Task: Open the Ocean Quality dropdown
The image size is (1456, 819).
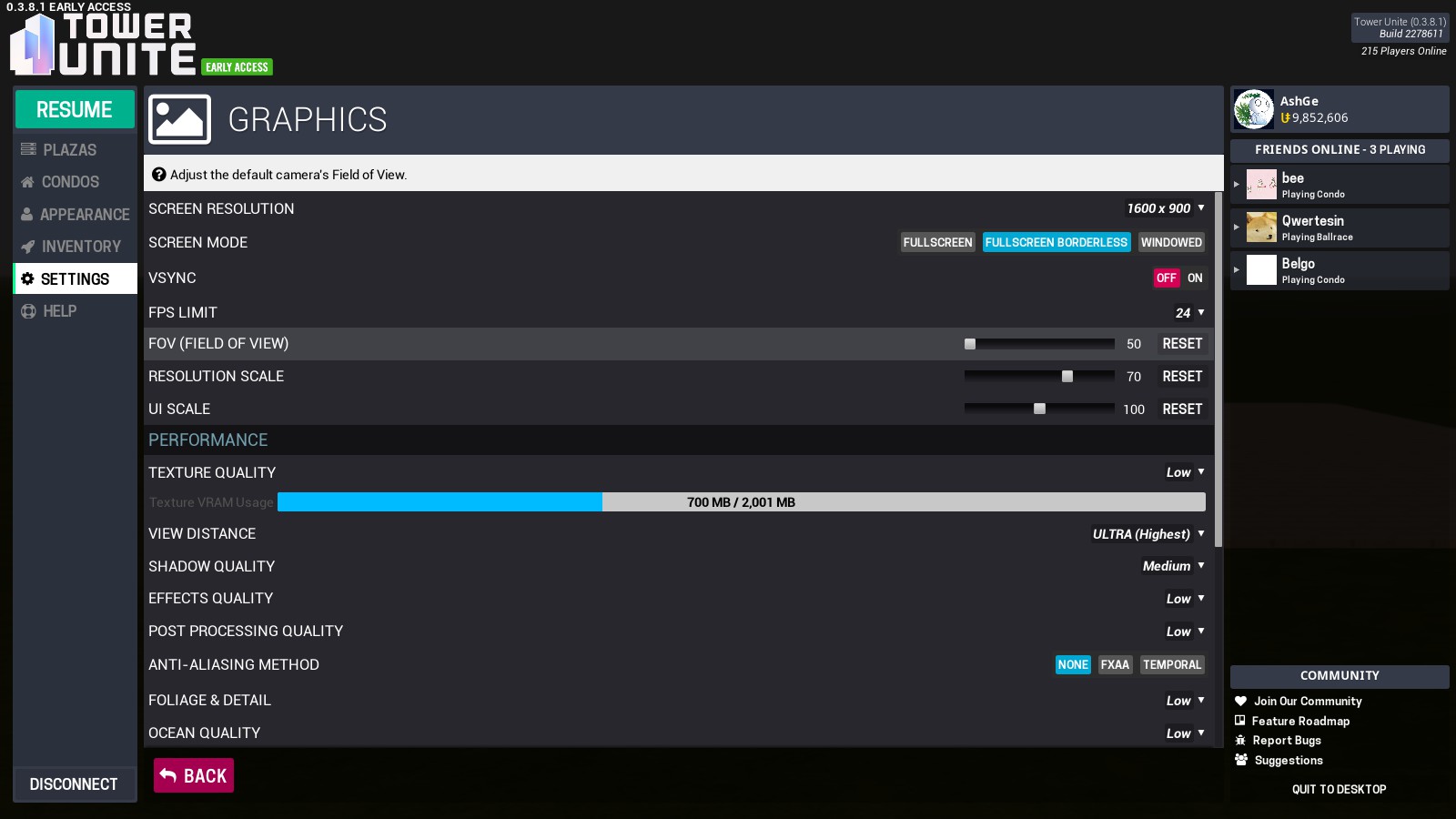Action: pos(1185,733)
